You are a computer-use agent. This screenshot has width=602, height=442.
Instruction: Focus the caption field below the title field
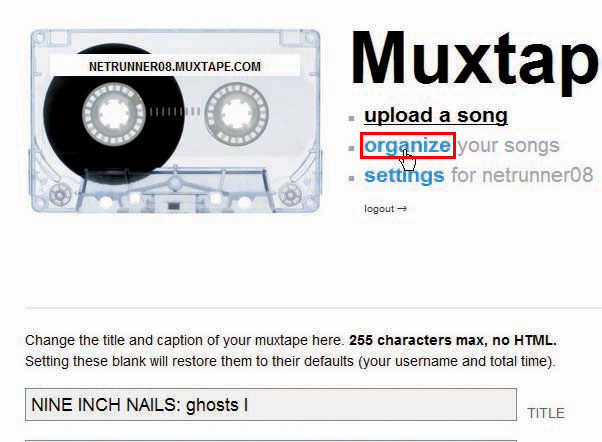(x=271, y=441)
